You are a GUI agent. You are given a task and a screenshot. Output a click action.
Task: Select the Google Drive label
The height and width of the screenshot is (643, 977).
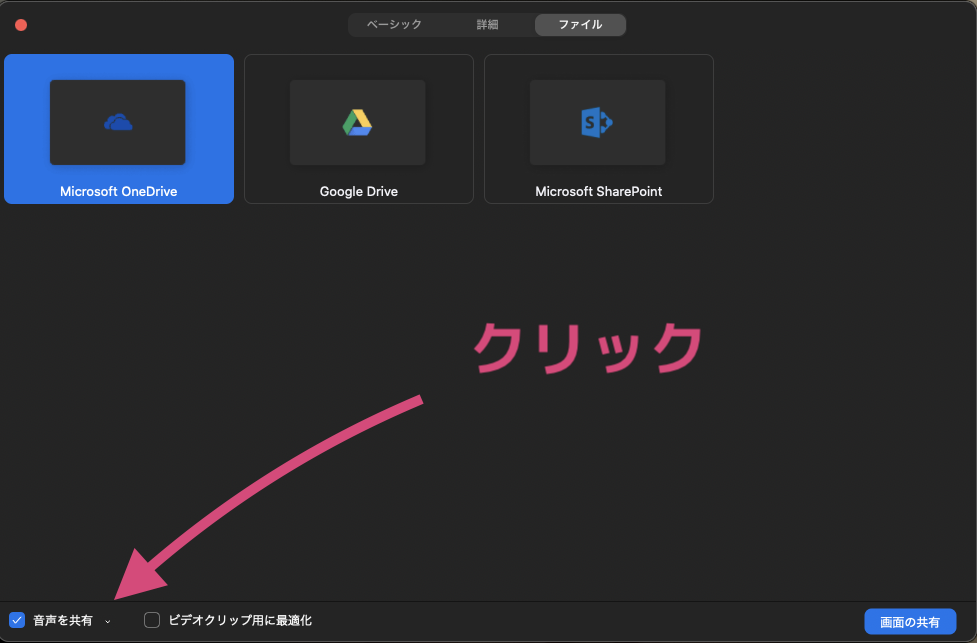click(x=359, y=191)
